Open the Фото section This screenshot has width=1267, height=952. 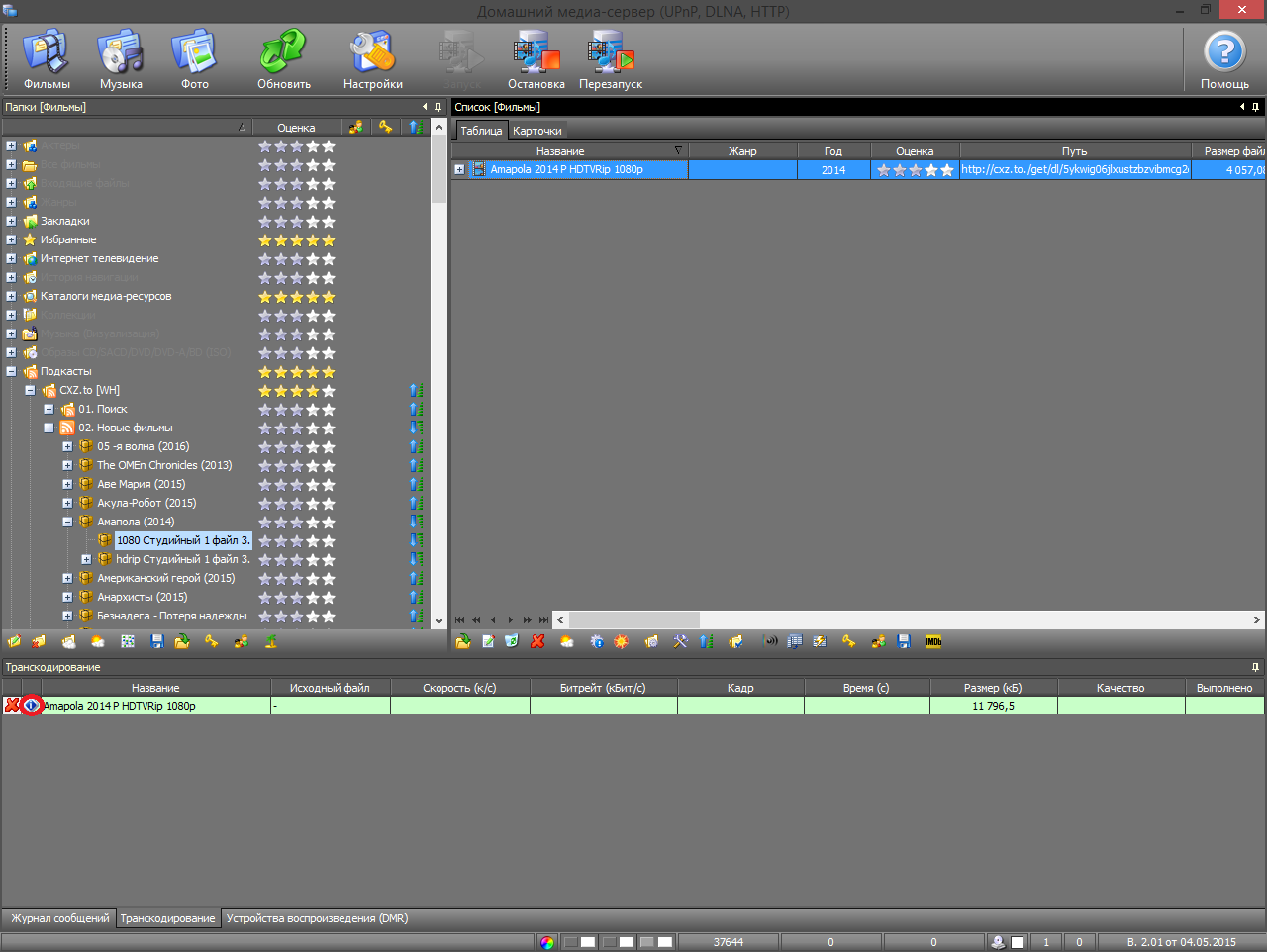(194, 59)
